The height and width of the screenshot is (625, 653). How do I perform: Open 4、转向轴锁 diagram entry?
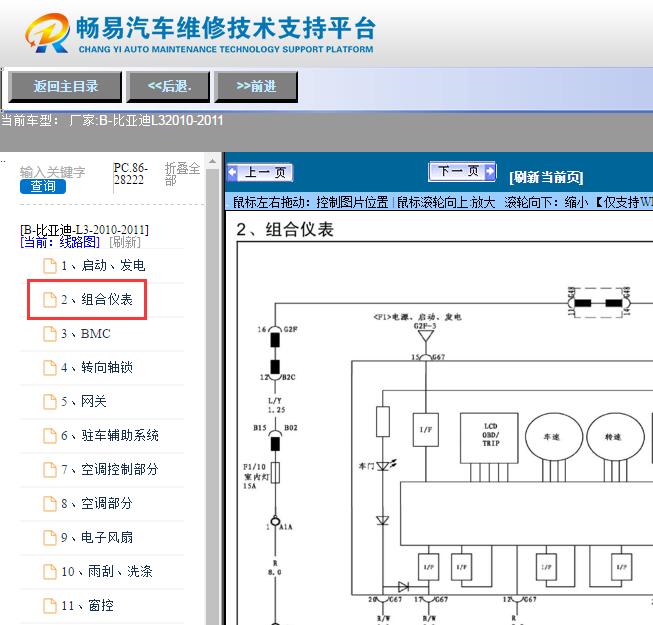97,367
